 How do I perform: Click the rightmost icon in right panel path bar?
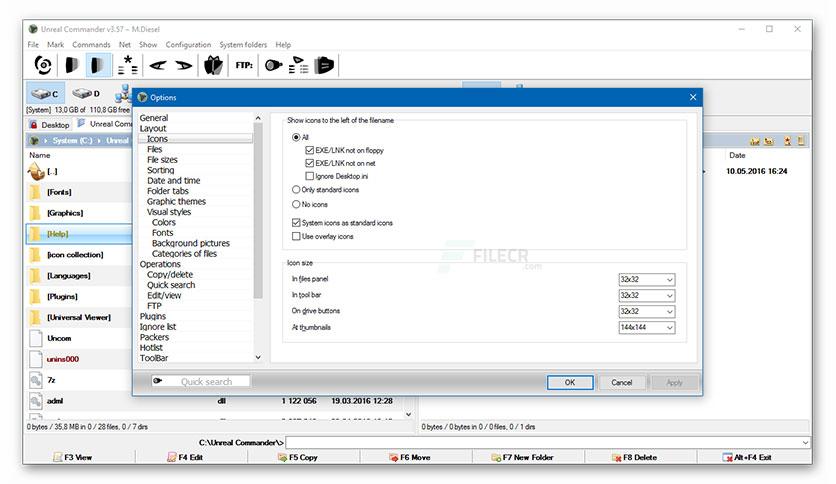click(x=801, y=141)
